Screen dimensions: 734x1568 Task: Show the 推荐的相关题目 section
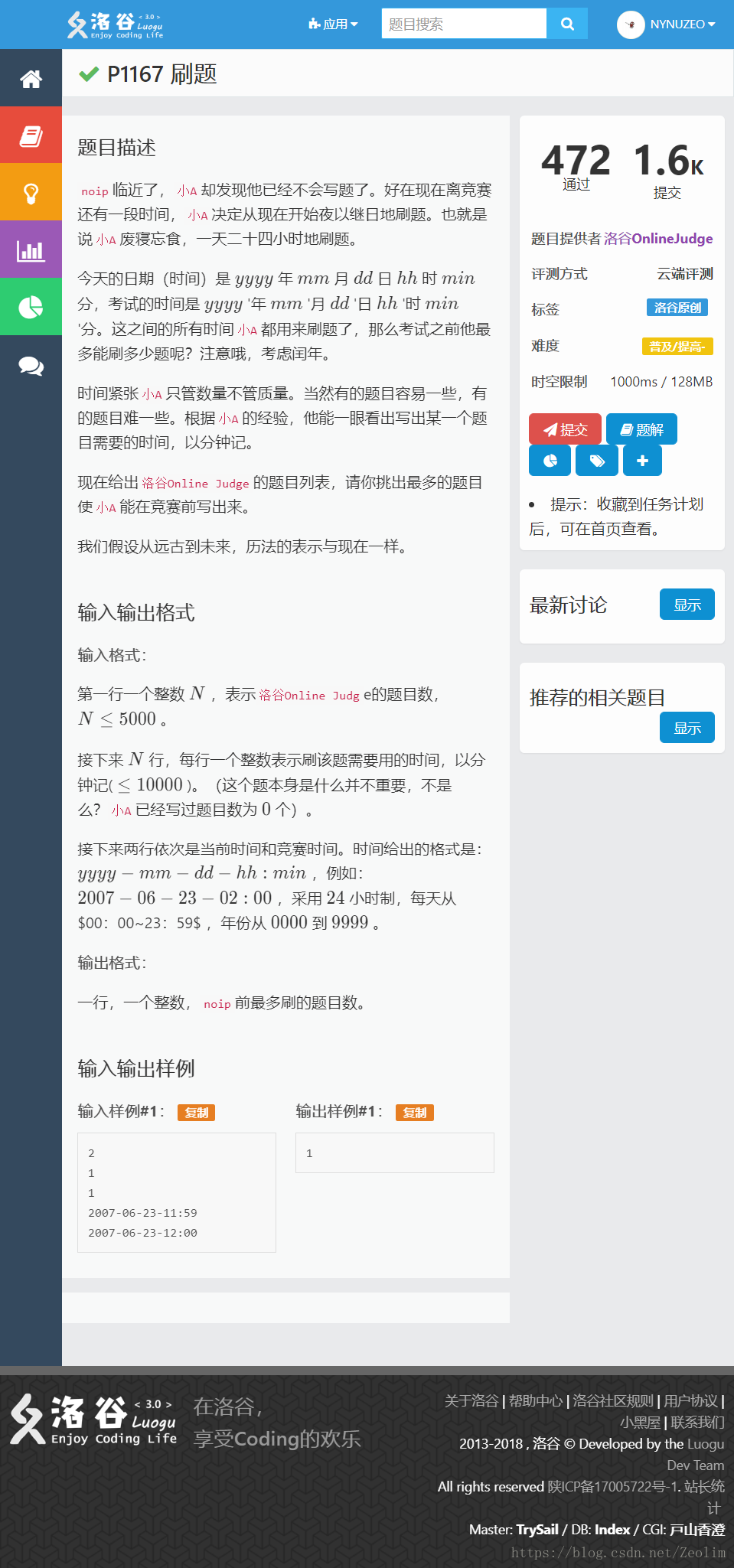tap(687, 728)
